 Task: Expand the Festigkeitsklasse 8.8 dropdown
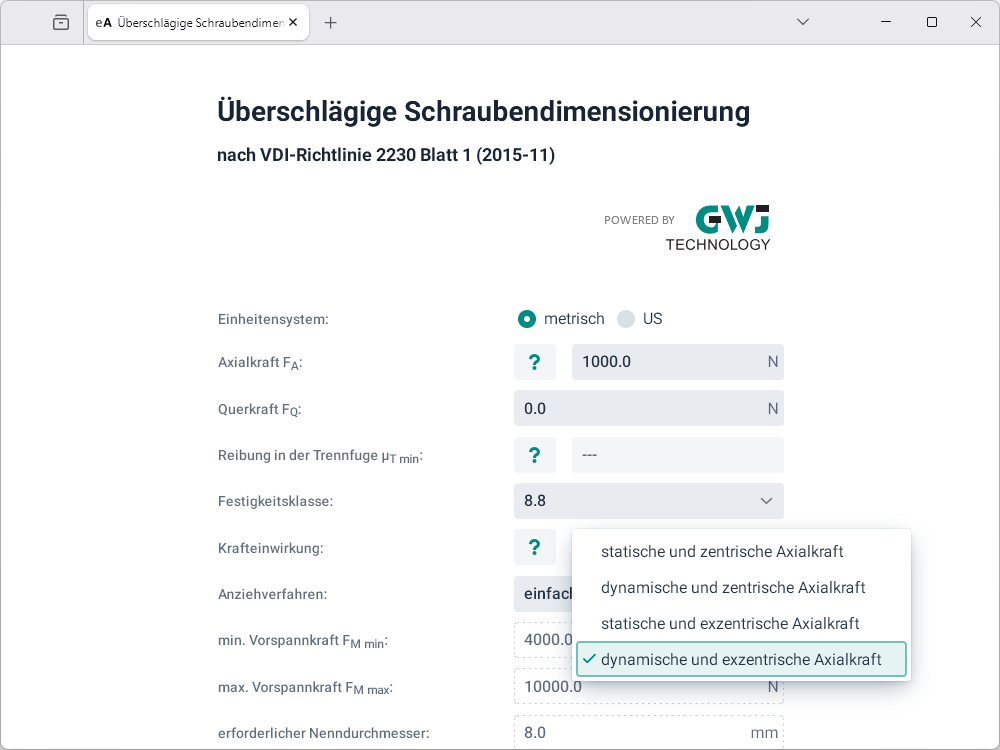648,501
